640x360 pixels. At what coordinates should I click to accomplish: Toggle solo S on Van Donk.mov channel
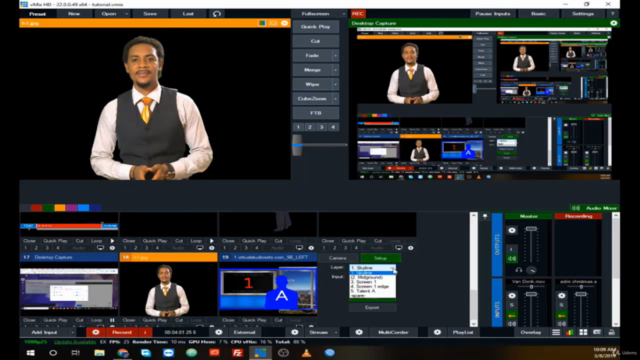[x=512, y=305]
